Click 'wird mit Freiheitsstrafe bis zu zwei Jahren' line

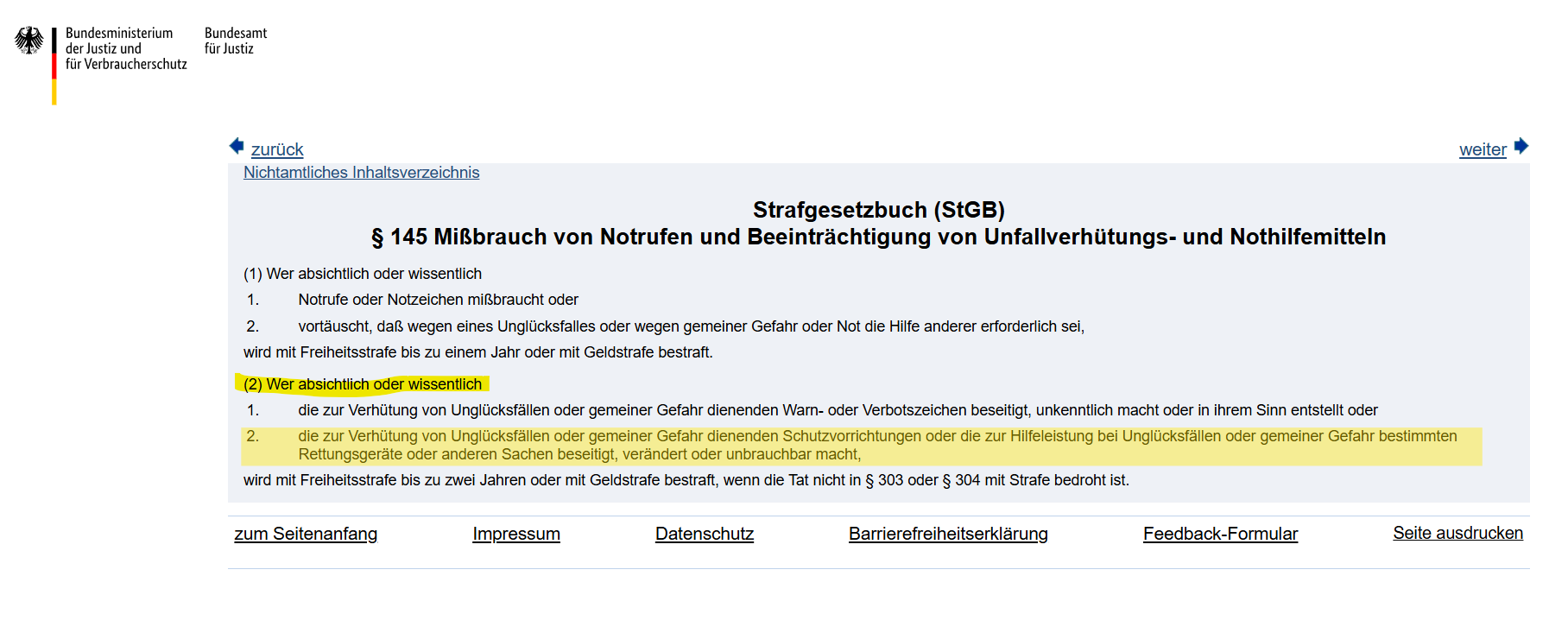686,480
